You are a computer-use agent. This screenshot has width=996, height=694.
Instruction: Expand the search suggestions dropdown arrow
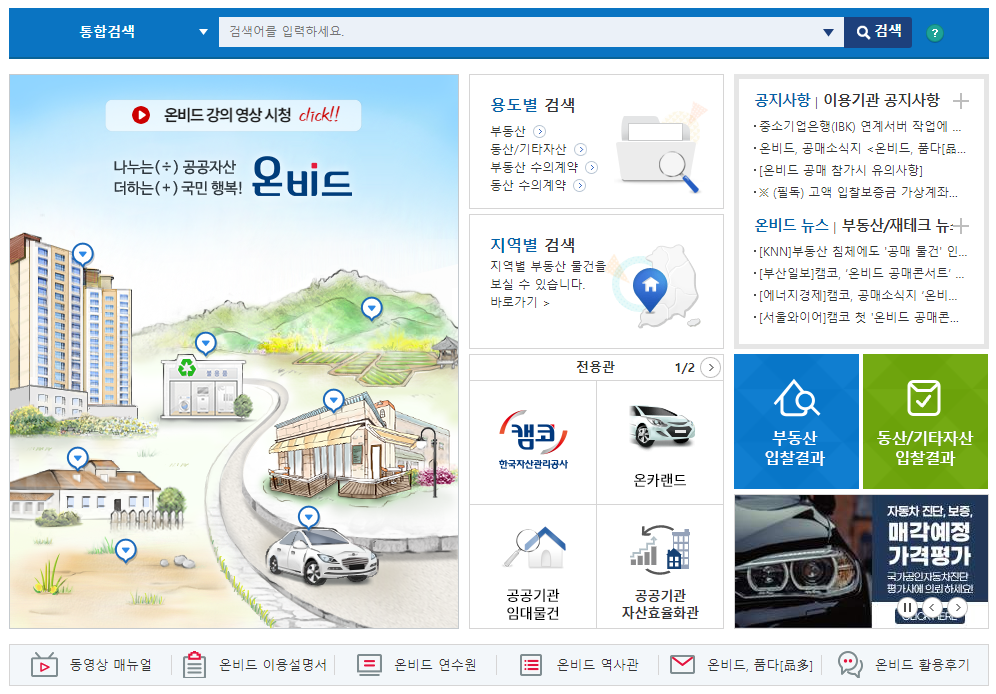pos(828,32)
